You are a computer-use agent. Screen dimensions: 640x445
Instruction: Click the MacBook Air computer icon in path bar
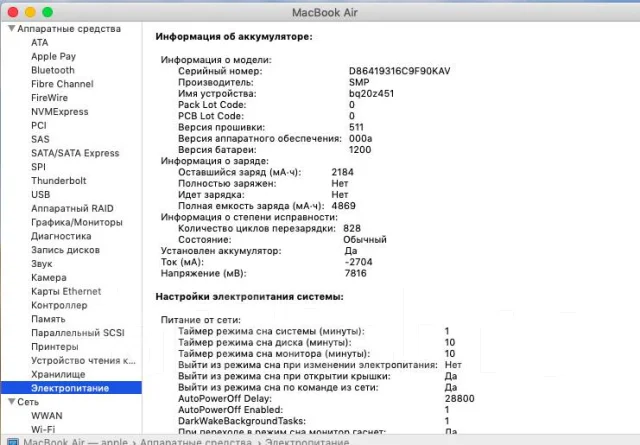pos(13,442)
